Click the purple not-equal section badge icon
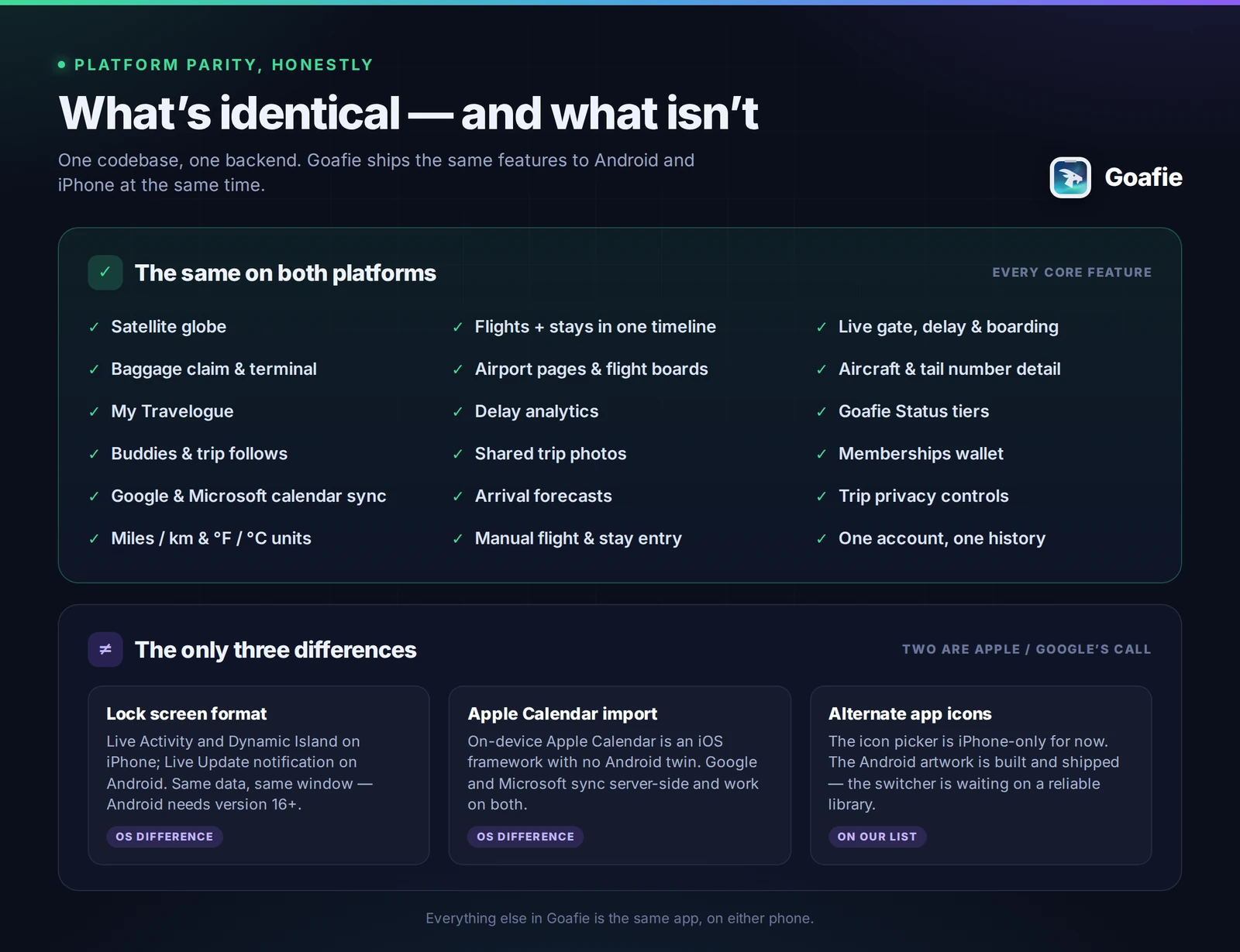The height and width of the screenshot is (952, 1240). 105,649
